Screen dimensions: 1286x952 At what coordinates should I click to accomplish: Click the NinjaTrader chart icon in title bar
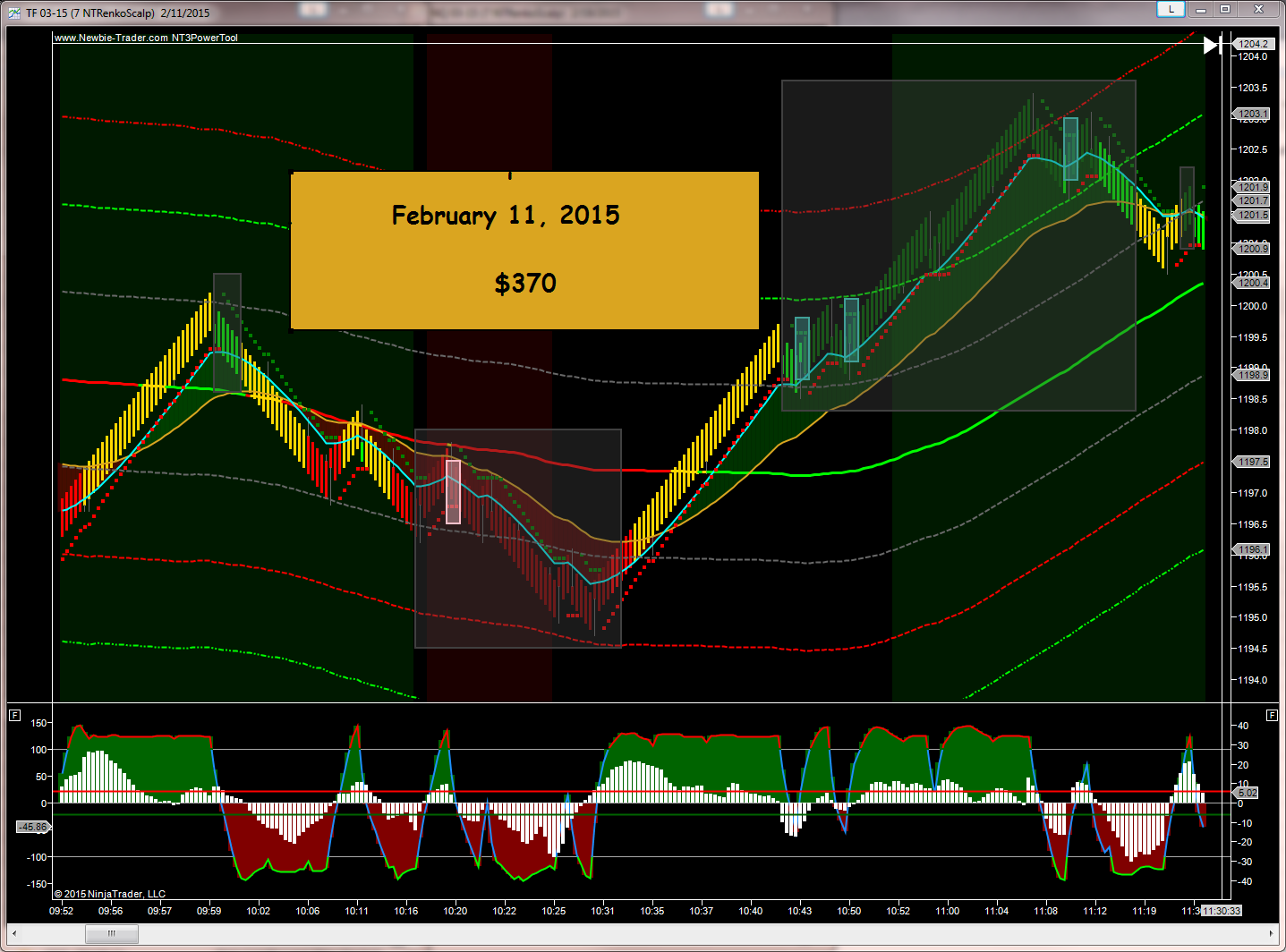click(14, 13)
